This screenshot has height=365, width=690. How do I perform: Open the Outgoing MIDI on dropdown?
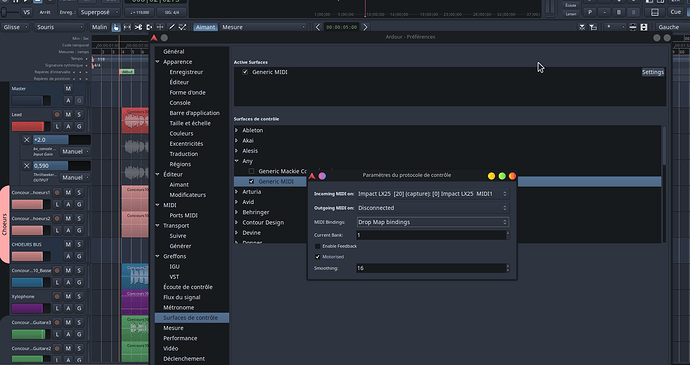[433, 208]
